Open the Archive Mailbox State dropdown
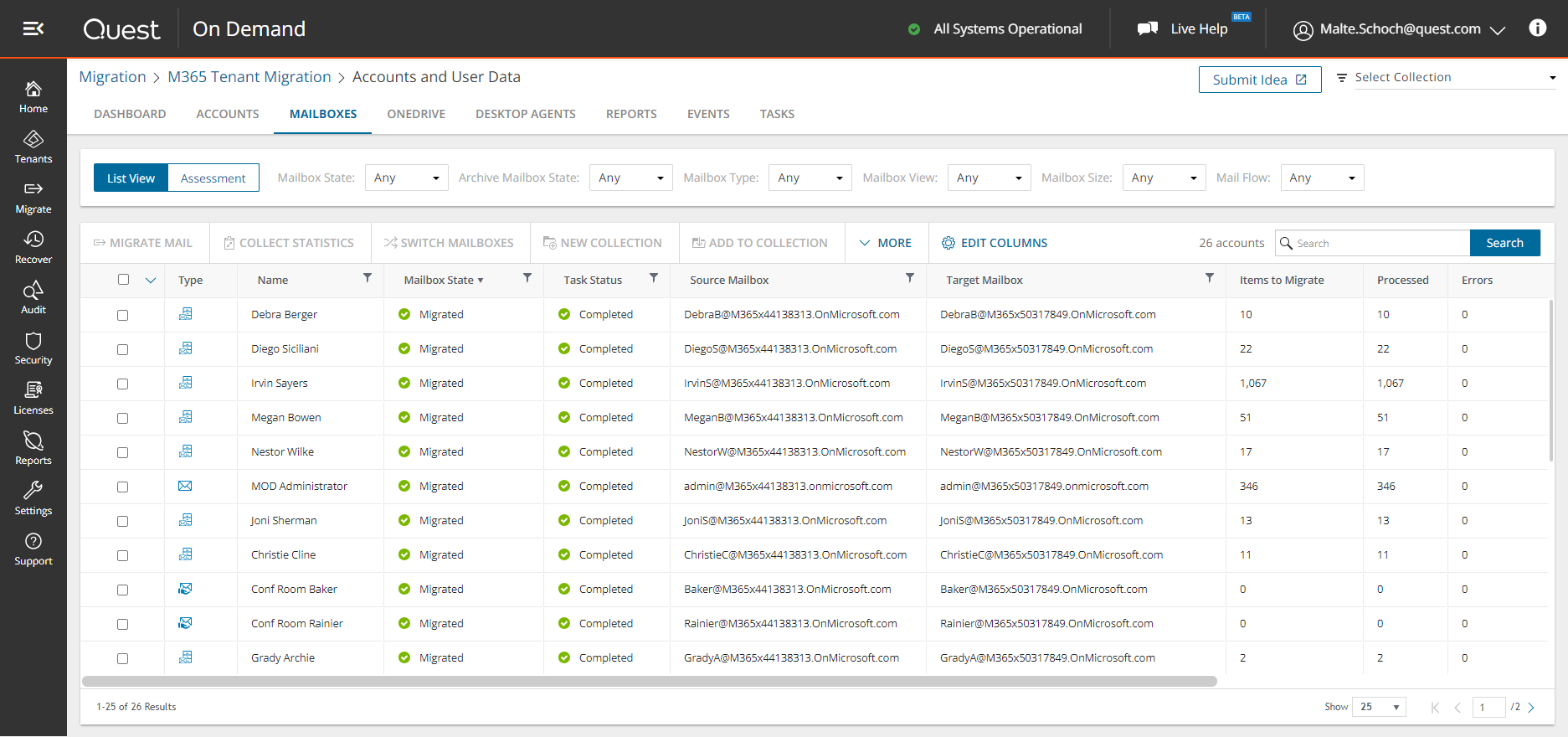 point(630,178)
